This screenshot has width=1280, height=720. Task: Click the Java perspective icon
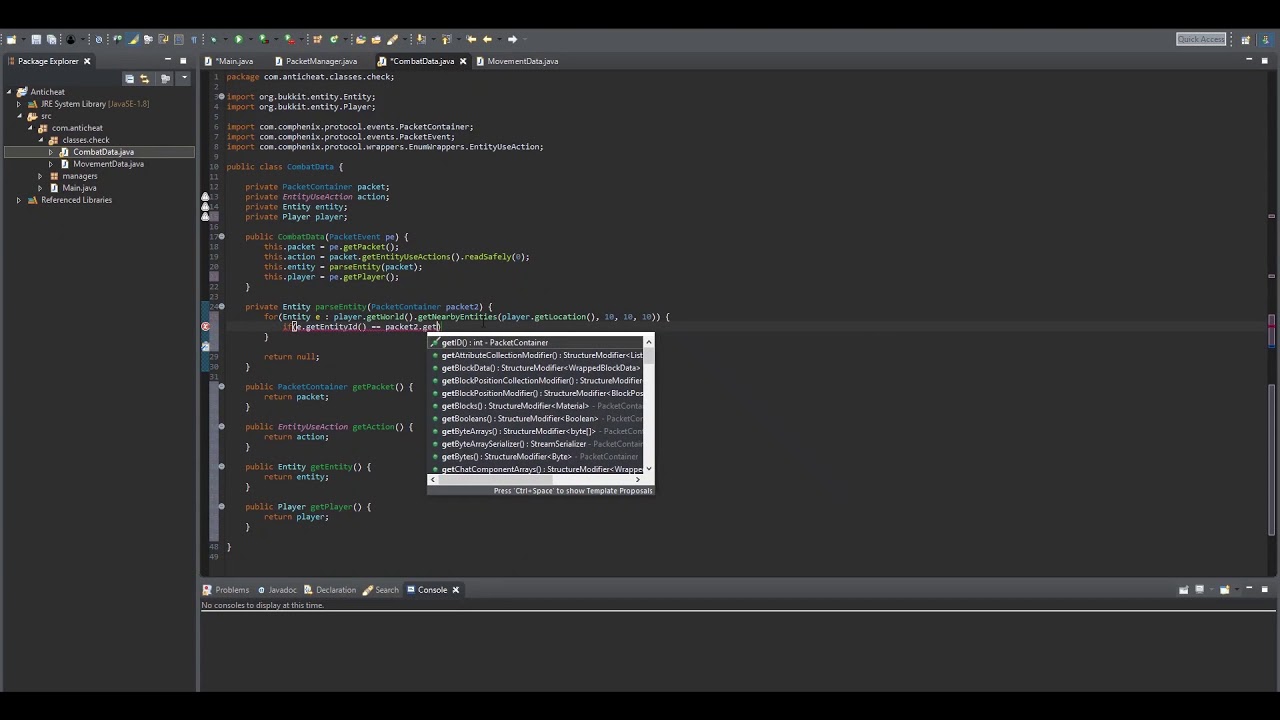pos(1264,39)
